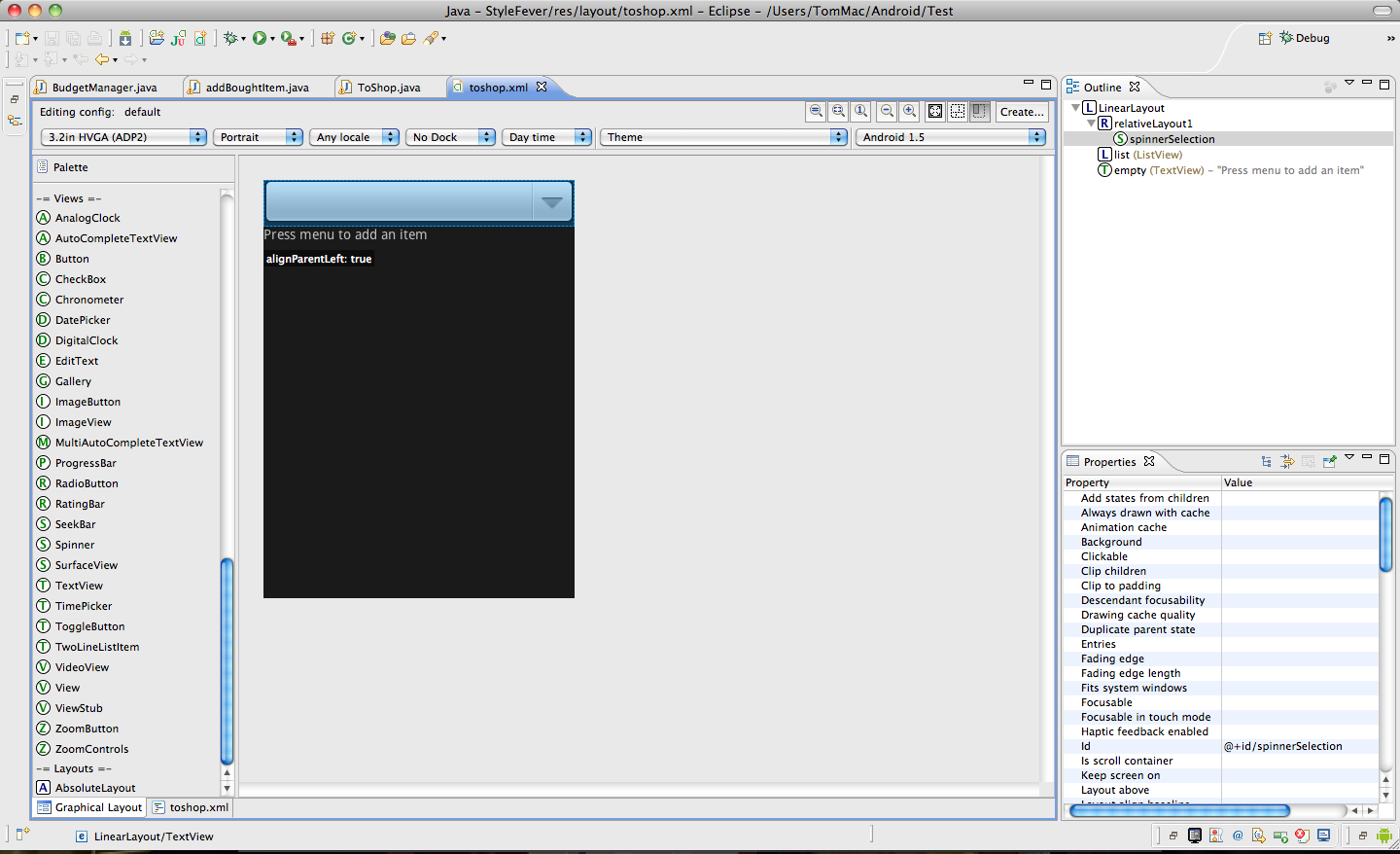This screenshot has height=854, width=1400.
Task: Click the Emulate Real Size zoom icon
Action: (816, 111)
